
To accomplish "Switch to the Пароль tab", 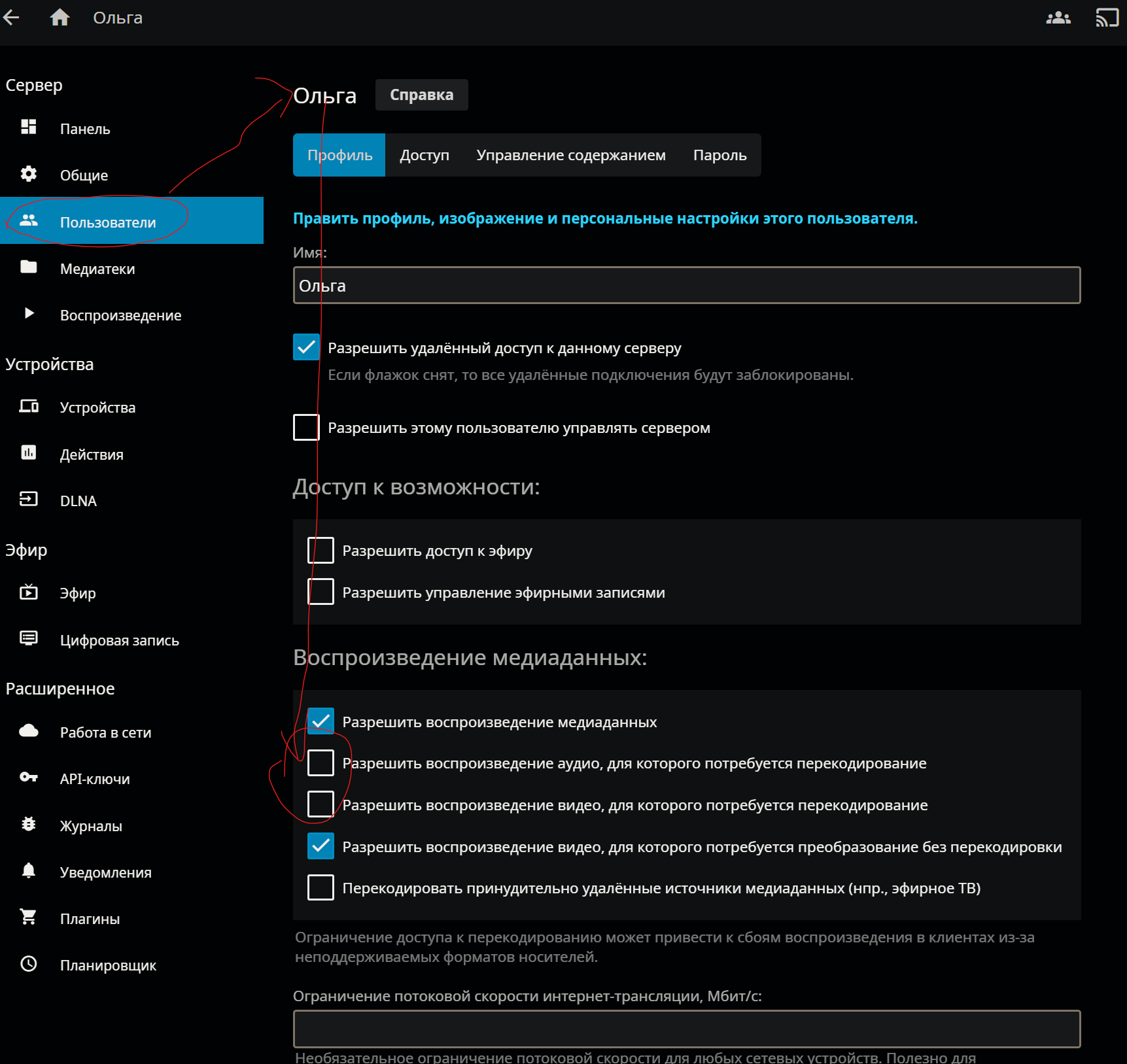I will coord(720,155).
